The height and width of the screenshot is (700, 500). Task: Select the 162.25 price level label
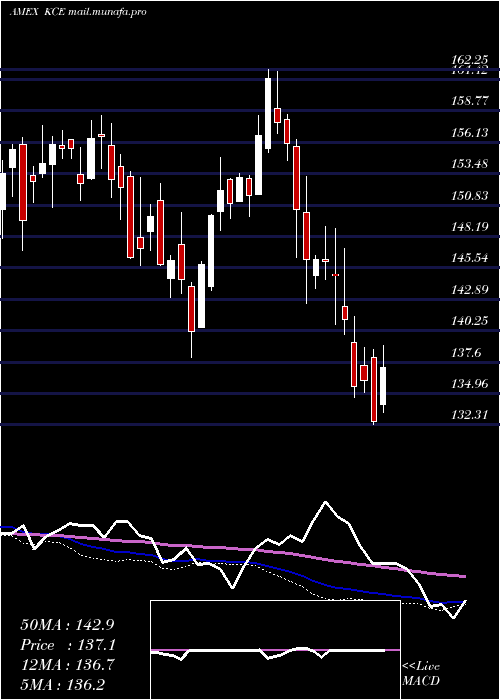click(470, 60)
